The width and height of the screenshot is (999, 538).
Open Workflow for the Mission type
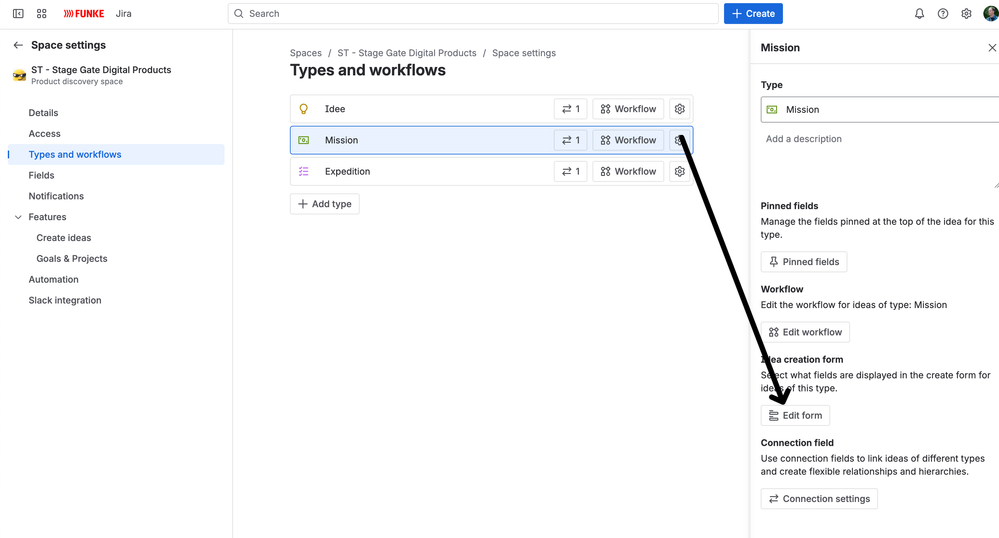[628, 140]
